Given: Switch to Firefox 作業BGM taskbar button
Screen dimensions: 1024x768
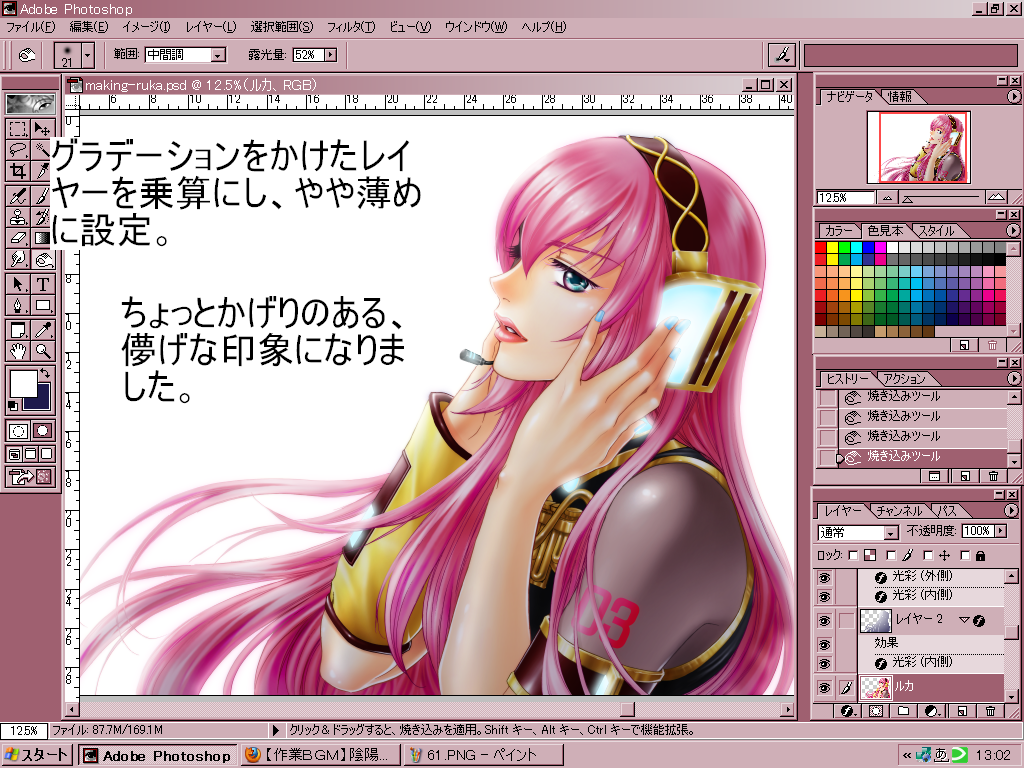Looking at the screenshot, I should tap(318, 756).
